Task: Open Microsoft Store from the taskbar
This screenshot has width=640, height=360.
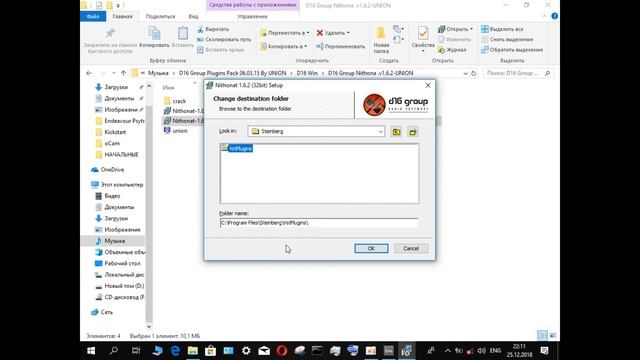Action: pyautogui.click(x=211, y=351)
